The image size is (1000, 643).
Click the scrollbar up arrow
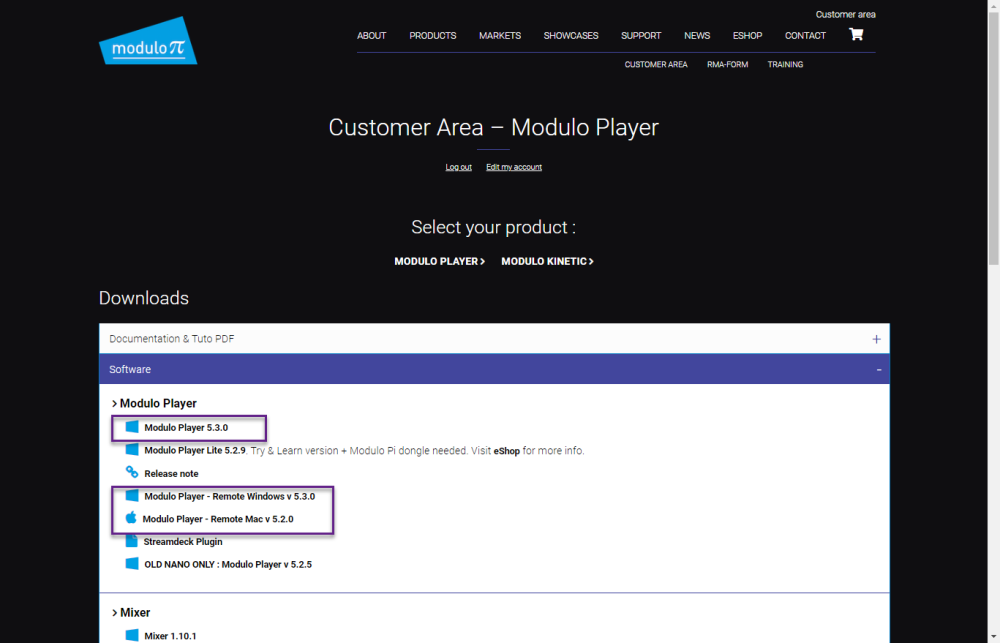[994, 4]
